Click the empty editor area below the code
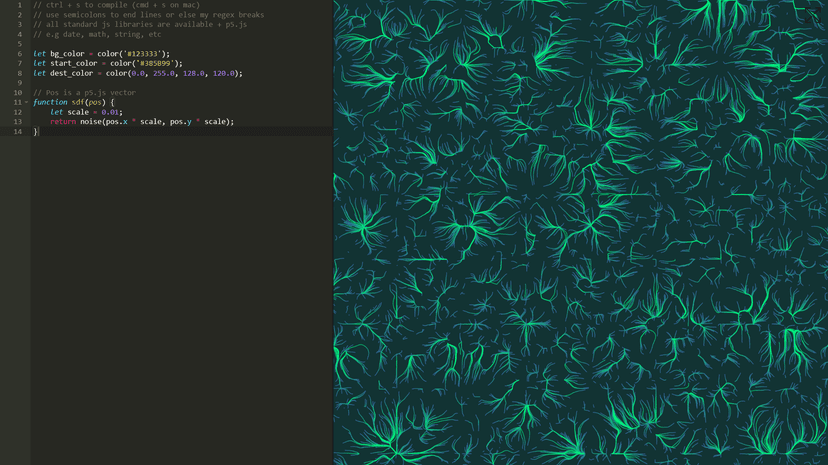Viewport: 828px width, 465px height. pyautogui.click(x=180, y=300)
